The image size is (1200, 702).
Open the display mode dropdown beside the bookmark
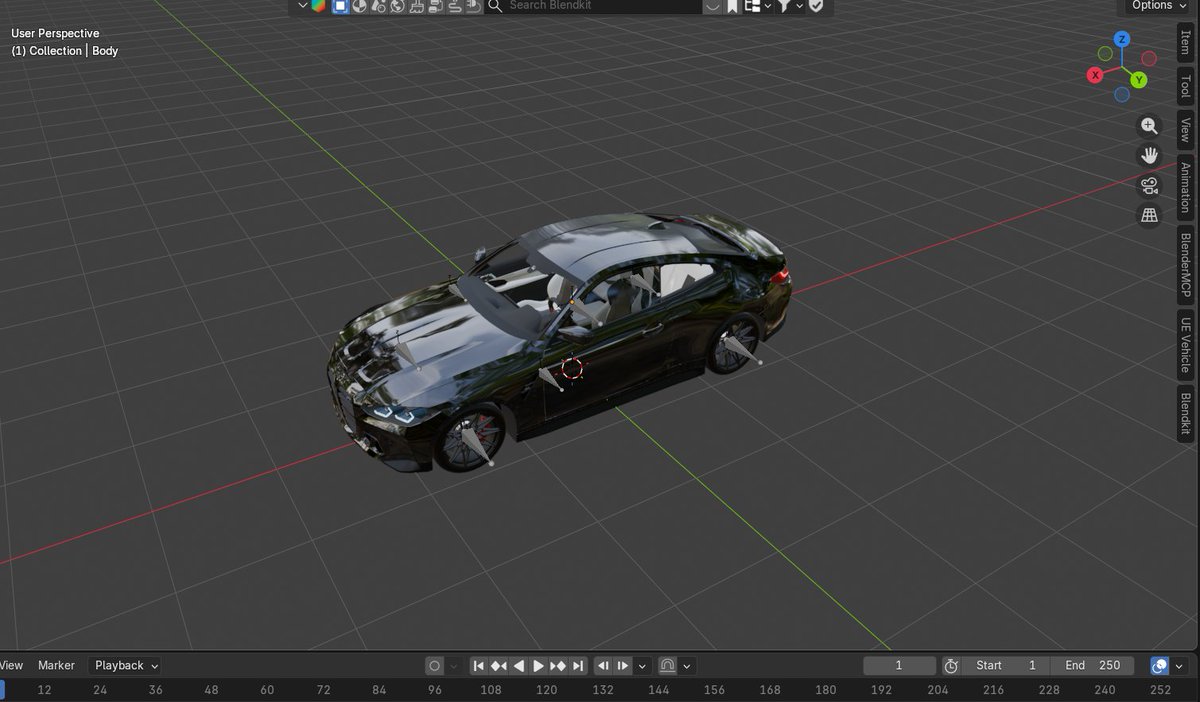[x=757, y=6]
